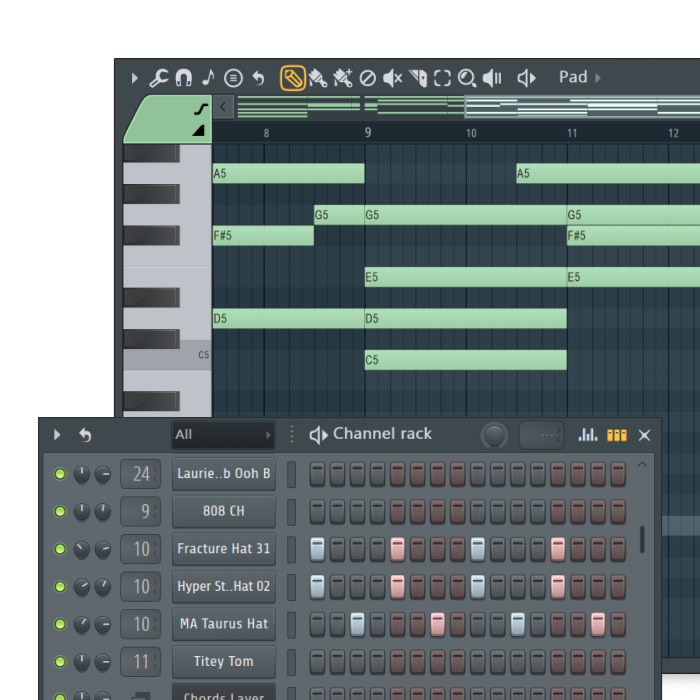Open the Fracture Hat 31 channel
700x700 pixels.
click(224, 549)
